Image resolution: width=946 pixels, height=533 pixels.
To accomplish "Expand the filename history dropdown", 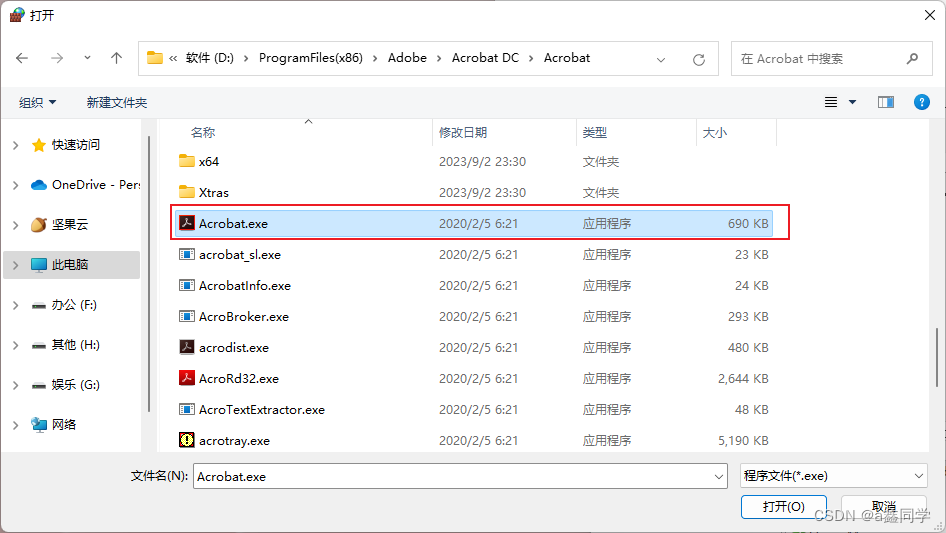I will coord(719,476).
